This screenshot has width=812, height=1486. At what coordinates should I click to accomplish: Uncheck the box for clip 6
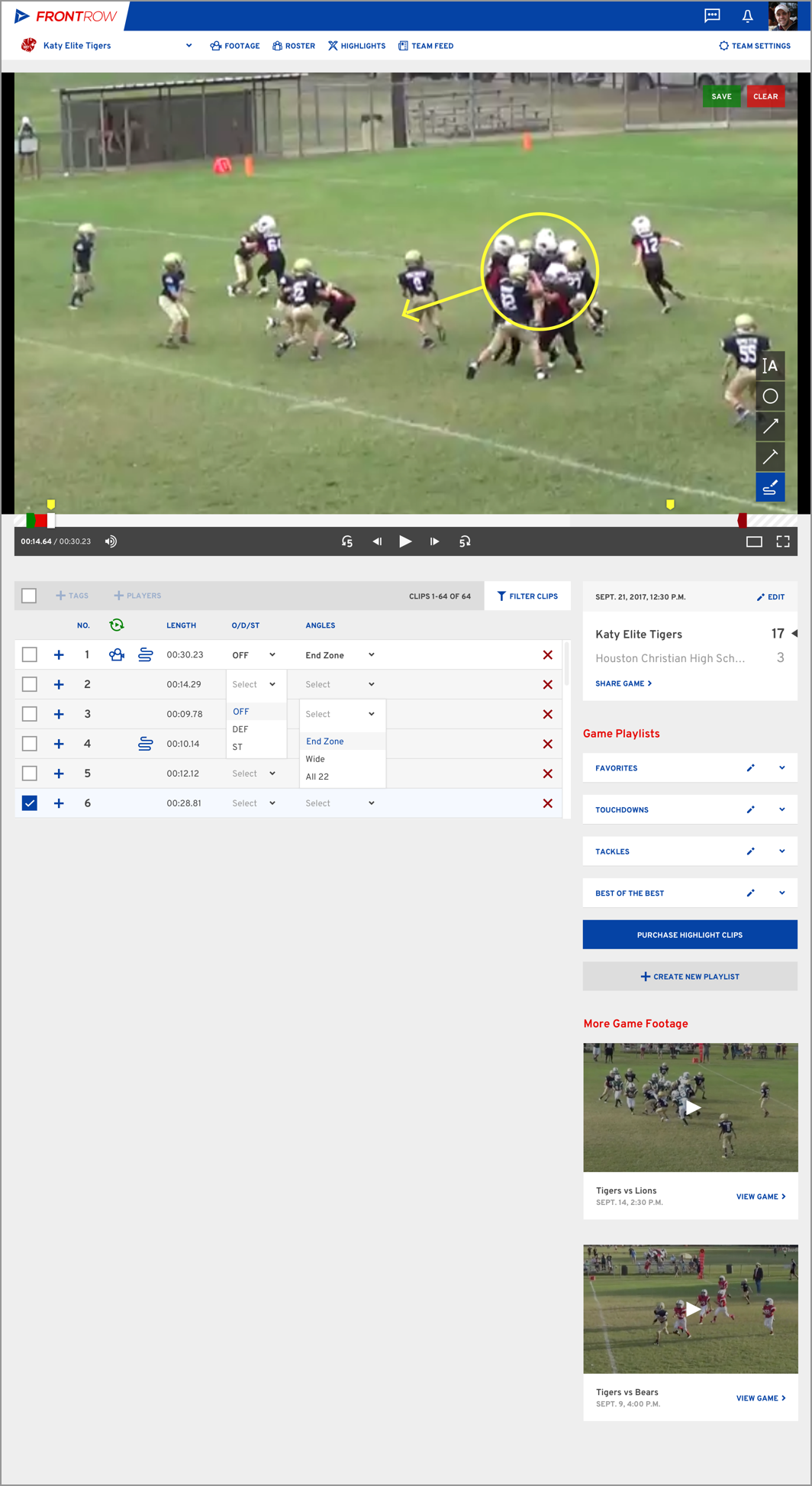click(x=29, y=803)
